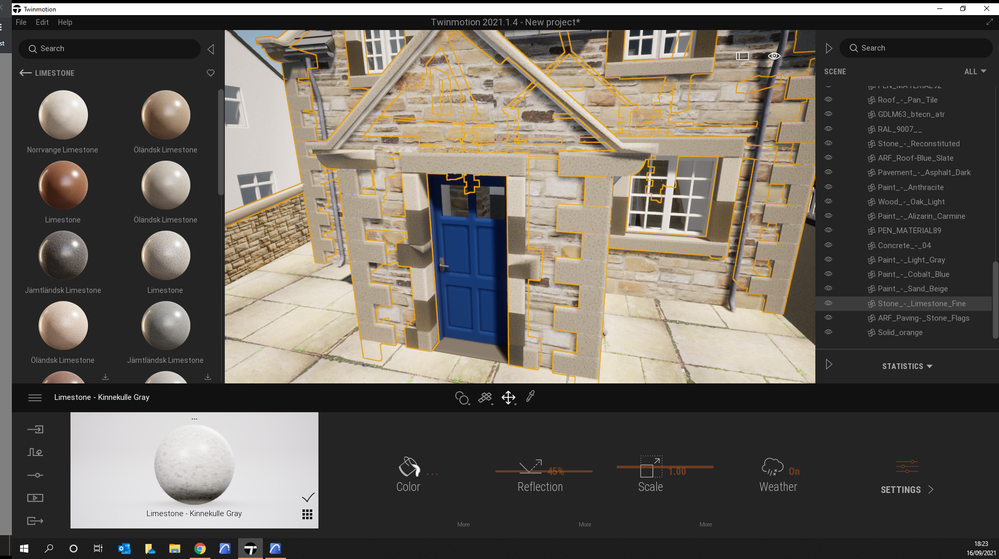Click the Reflection setting icon
The image size is (999, 559).
(x=530, y=466)
